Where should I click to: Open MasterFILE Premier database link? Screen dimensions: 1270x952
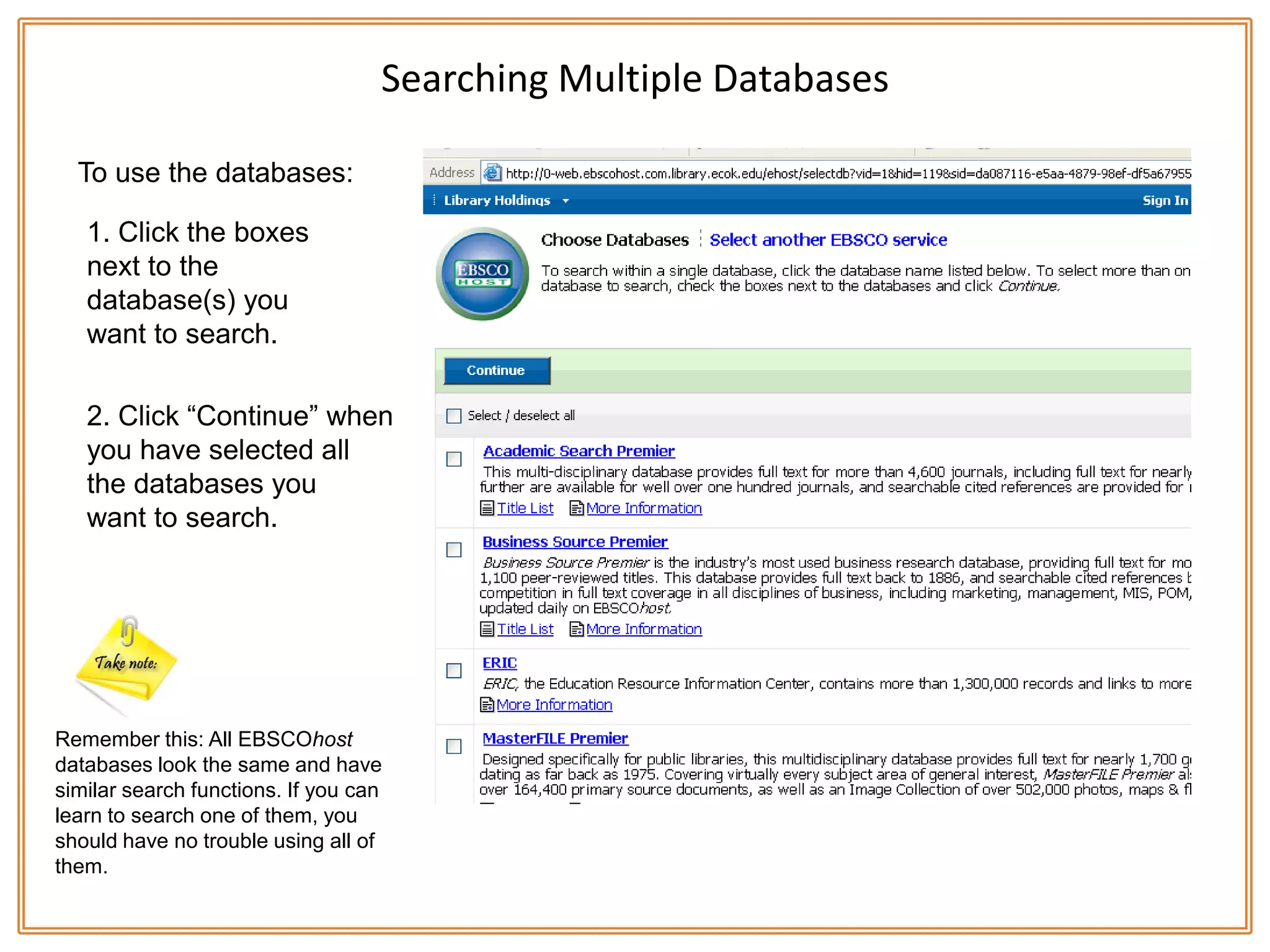(x=555, y=738)
